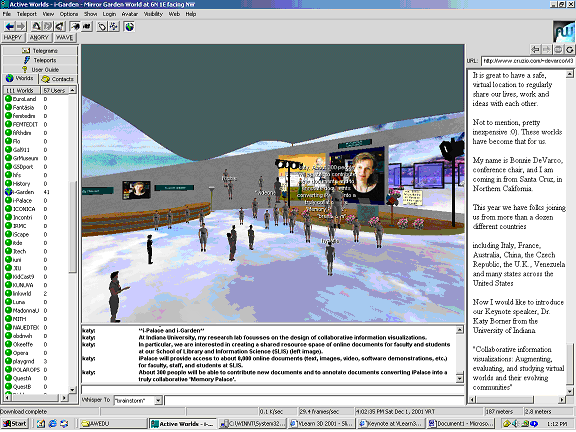Open the User Guide
Screen dimensions: 576x432
click(x=40, y=69)
